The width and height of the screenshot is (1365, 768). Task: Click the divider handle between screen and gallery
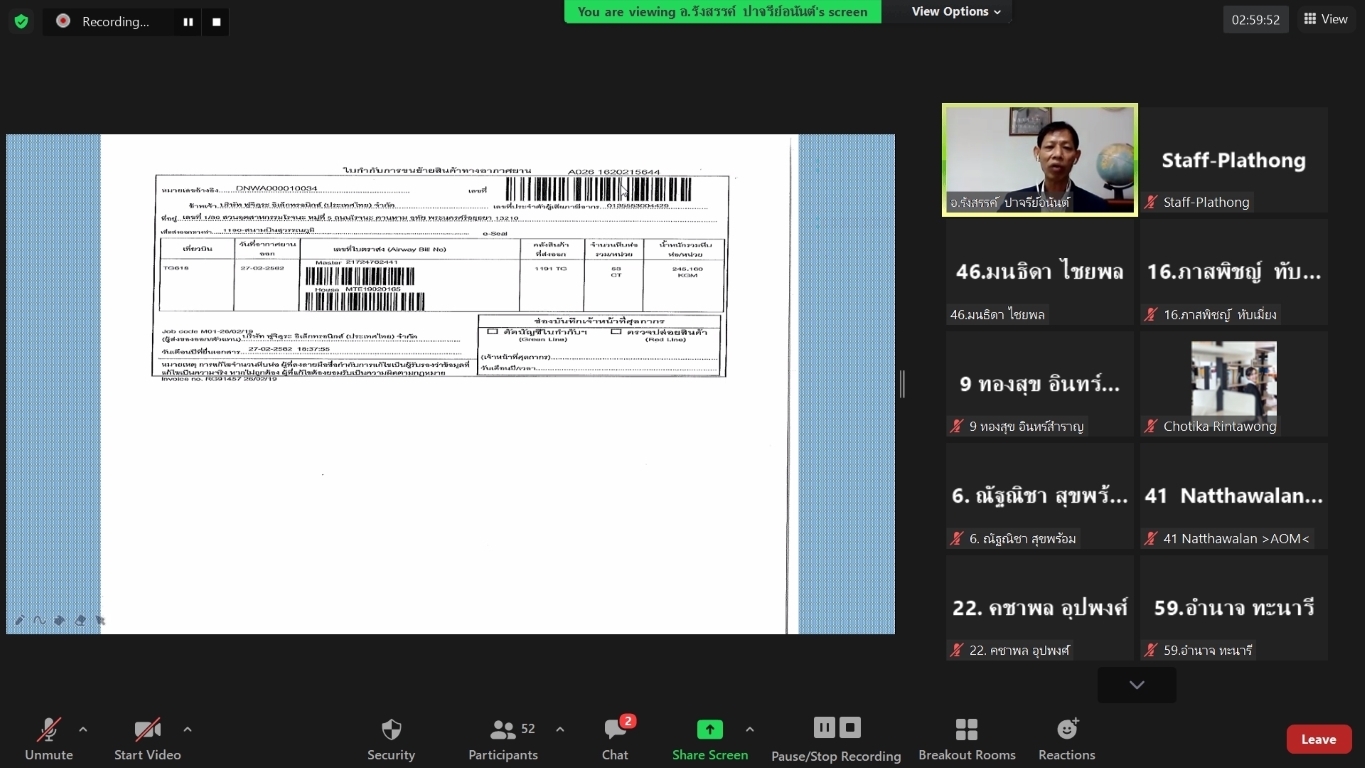(902, 384)
